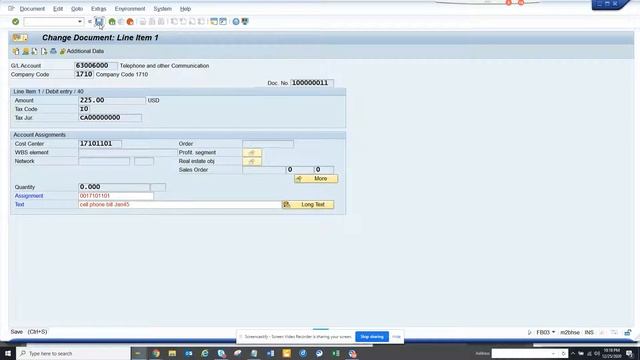Click the Stop sharing button

click(x=372, y=337)
